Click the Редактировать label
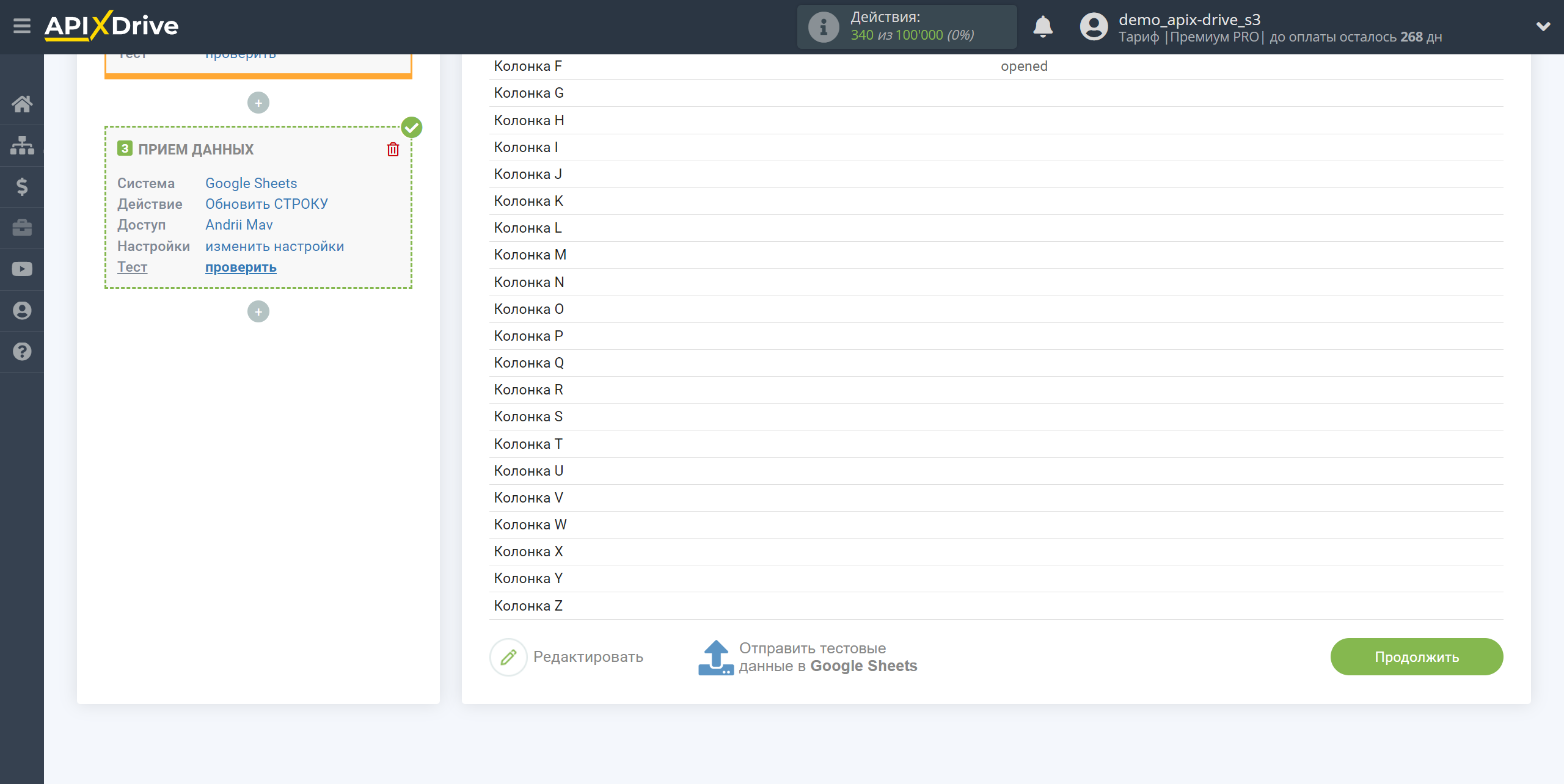1564x784 pixels. (x=588, y=657)
